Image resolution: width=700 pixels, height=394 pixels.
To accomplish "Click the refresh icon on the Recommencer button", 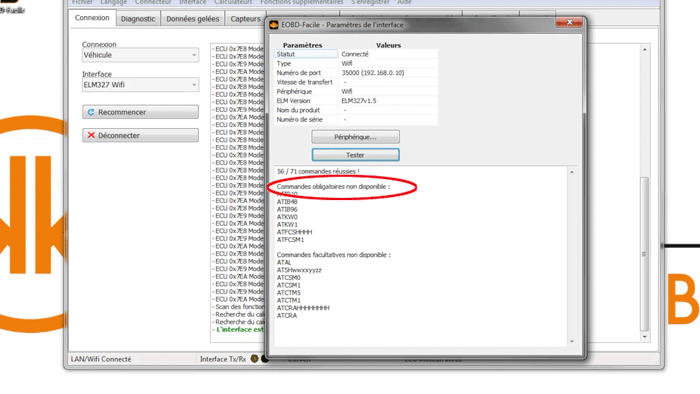I will tap(91, 112).
